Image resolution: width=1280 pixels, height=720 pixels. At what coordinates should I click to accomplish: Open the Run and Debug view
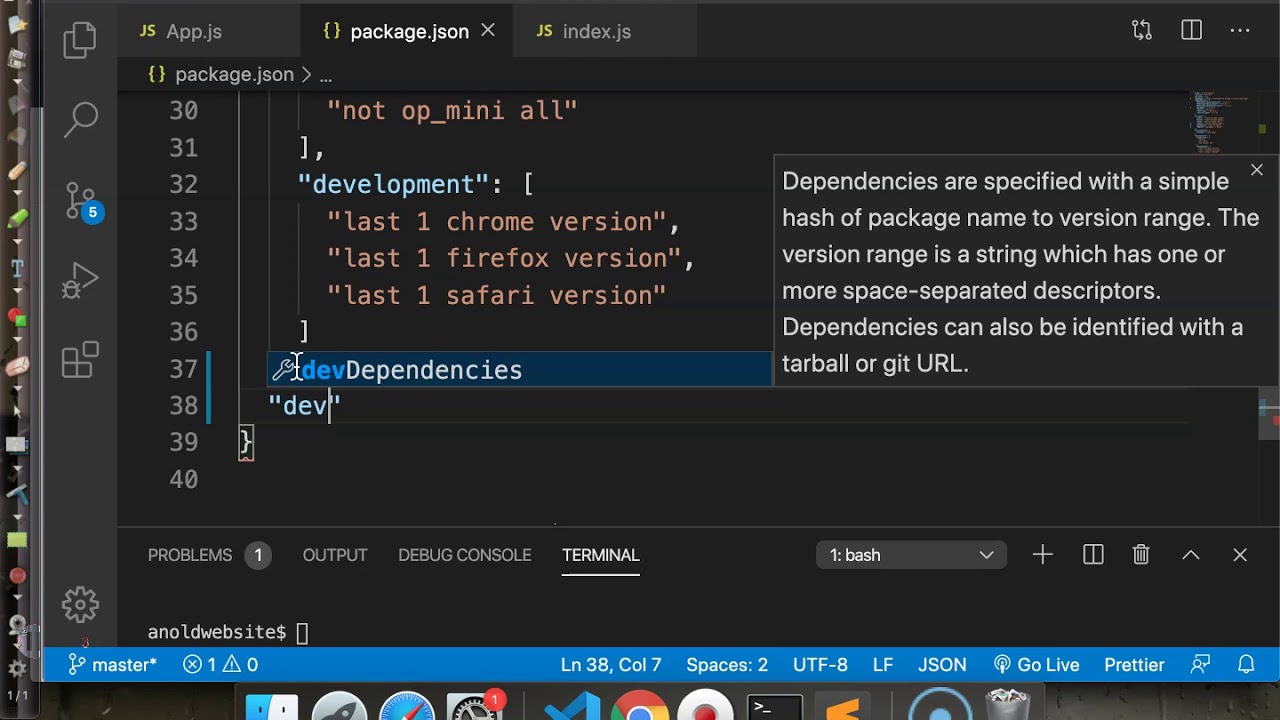(x=80, y=281)
